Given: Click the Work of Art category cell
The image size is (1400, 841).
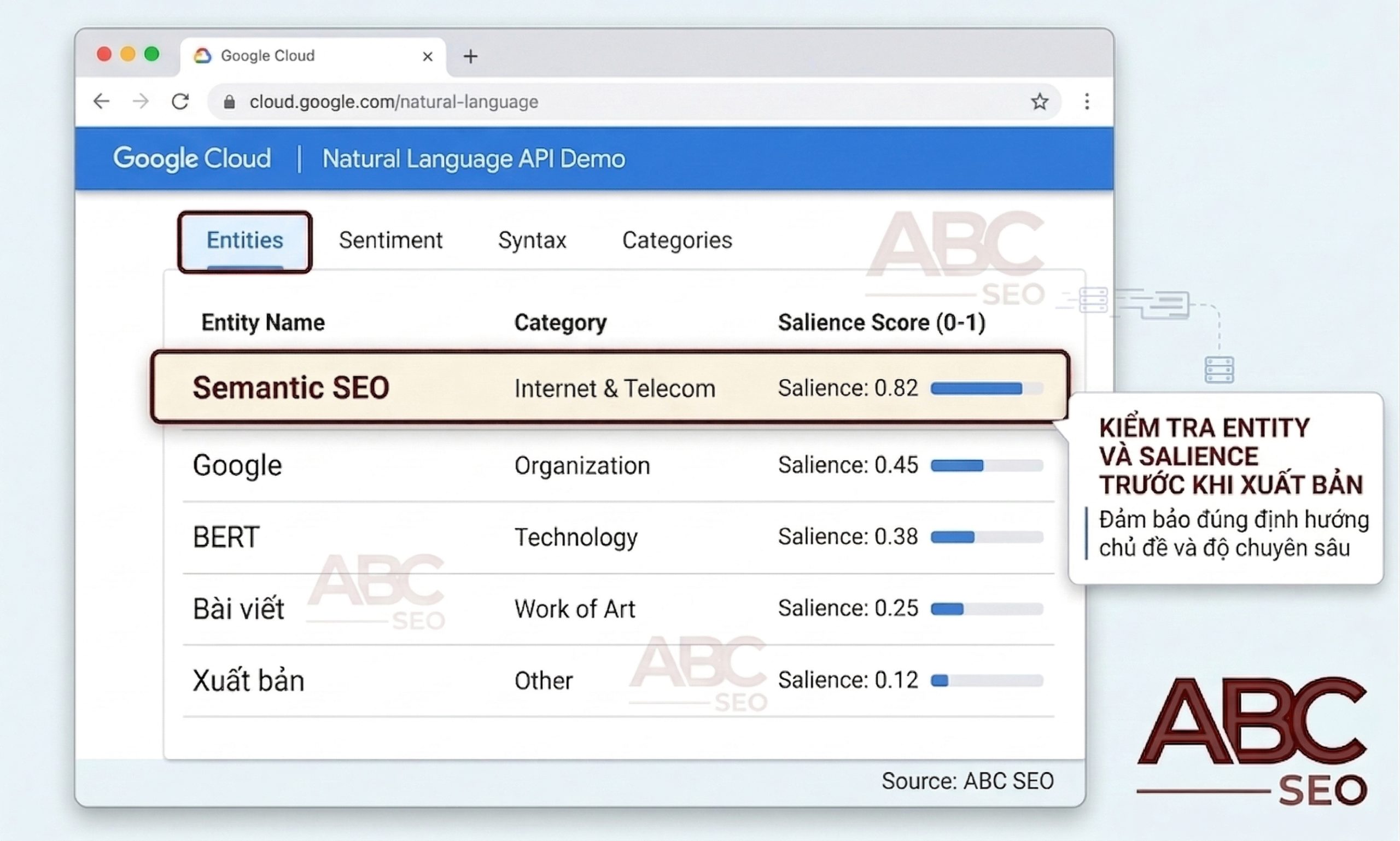Looking at the screenshot, I should (x=575, y=609).
